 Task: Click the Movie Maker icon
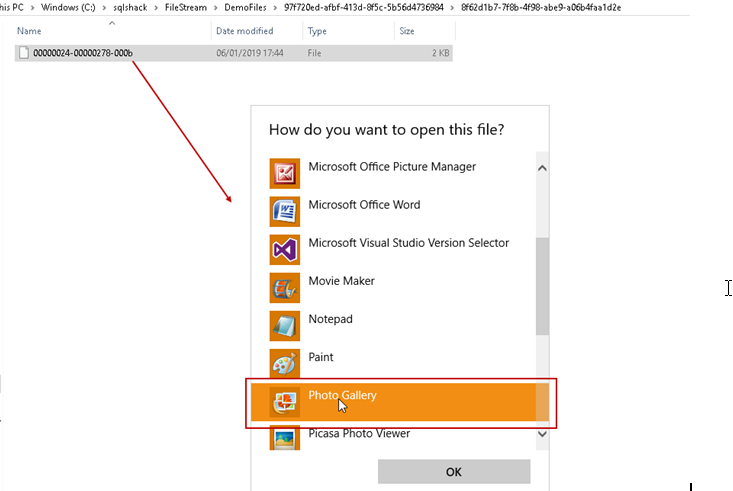point(285,288)
